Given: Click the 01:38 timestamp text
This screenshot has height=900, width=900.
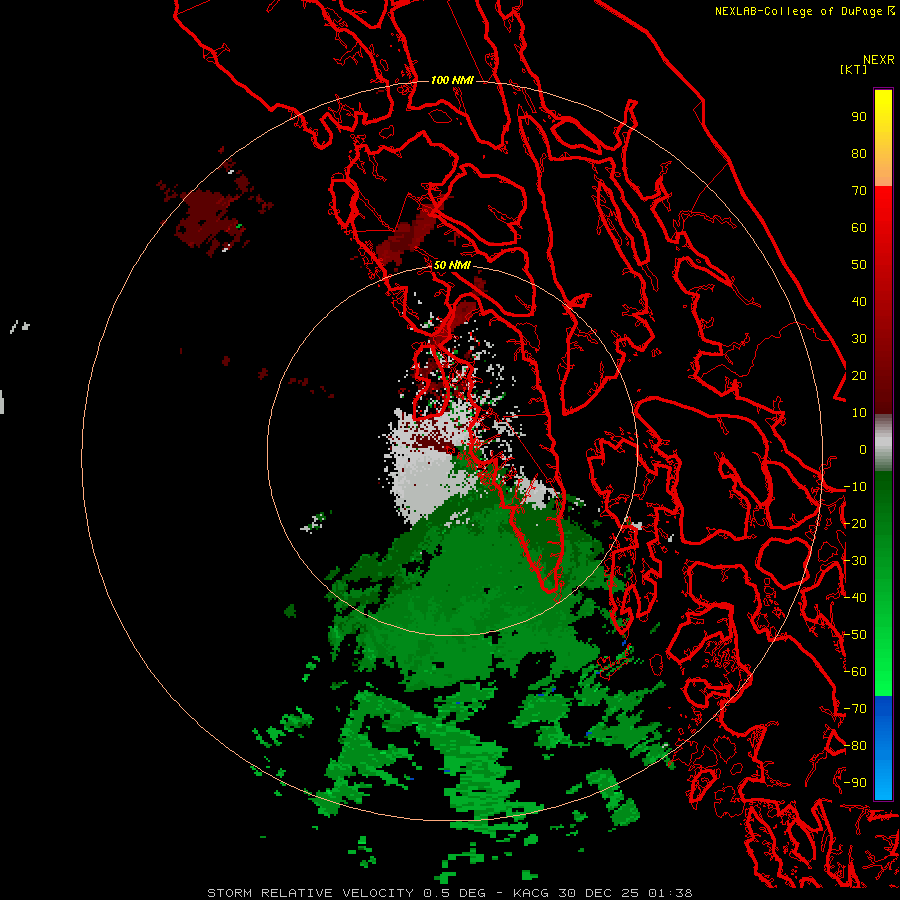Looking at the screenshot, I should pos(670,893).
